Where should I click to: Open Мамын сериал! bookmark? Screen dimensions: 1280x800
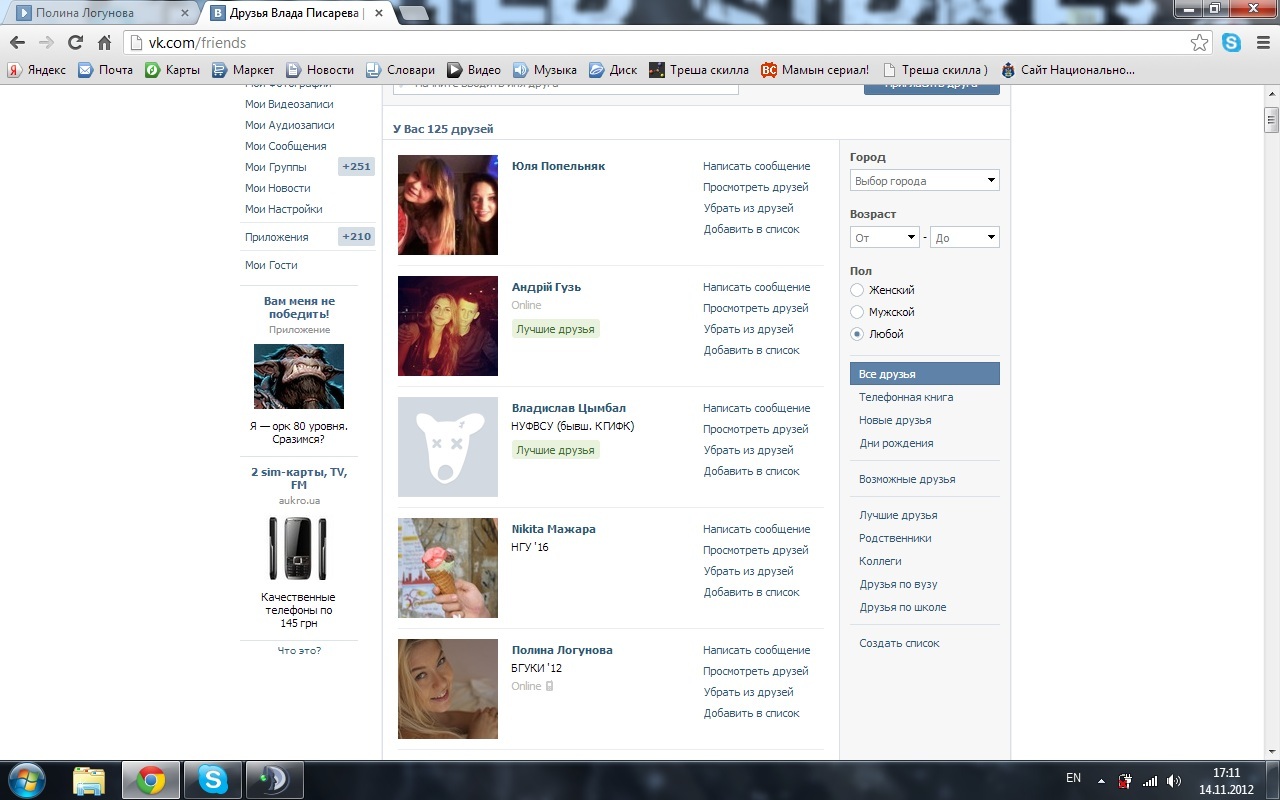pyautogui.click(x=815, y=70)
